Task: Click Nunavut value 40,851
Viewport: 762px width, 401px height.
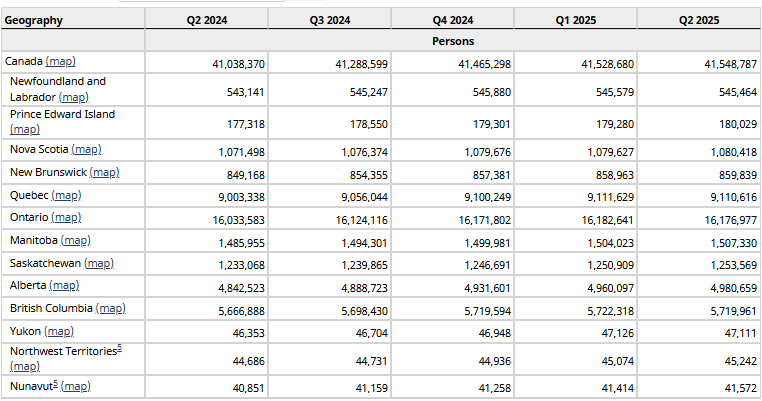Action: (x=249, y=388)
